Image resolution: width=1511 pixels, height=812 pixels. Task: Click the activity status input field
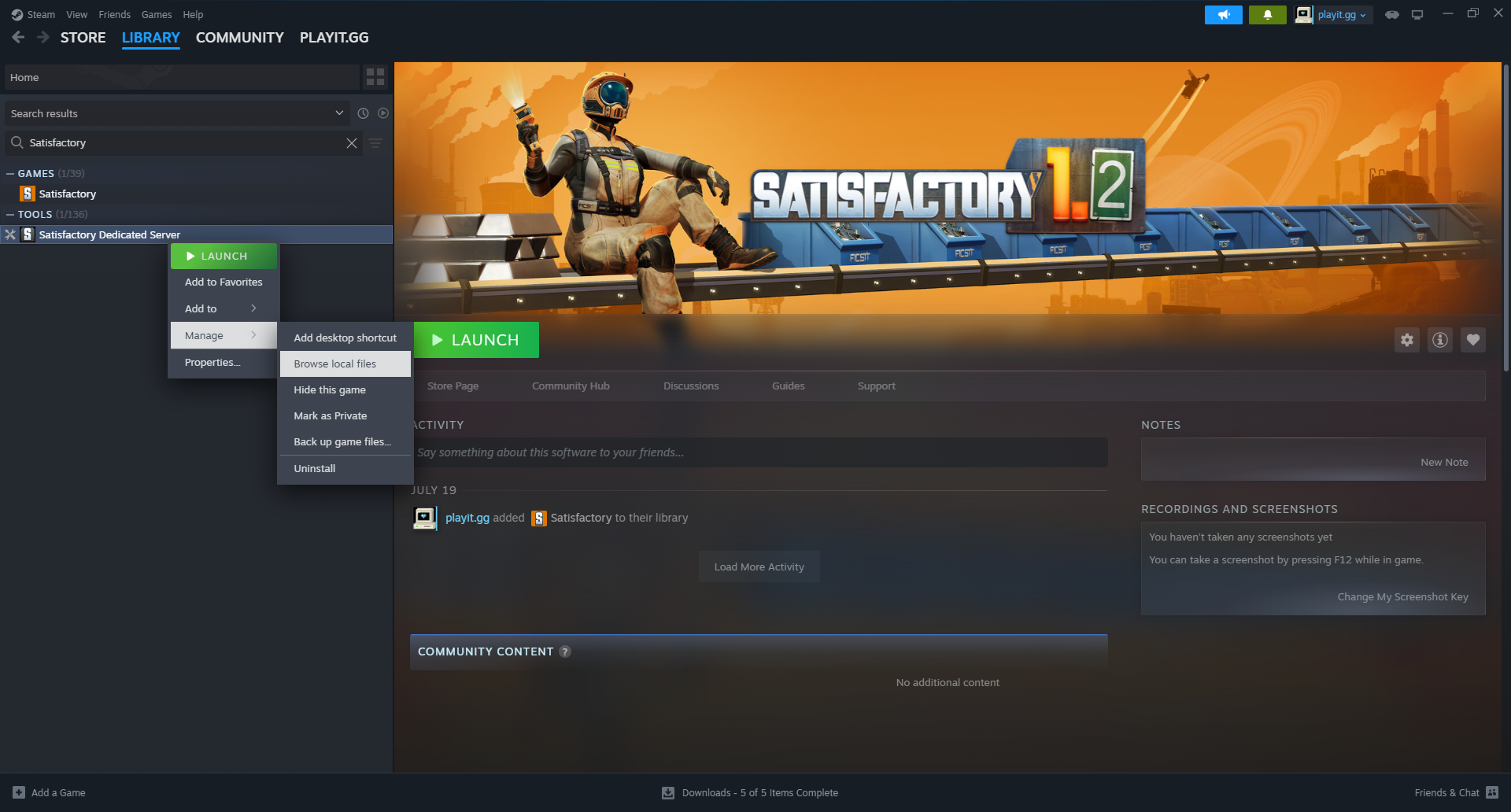[x=759, y=452]
